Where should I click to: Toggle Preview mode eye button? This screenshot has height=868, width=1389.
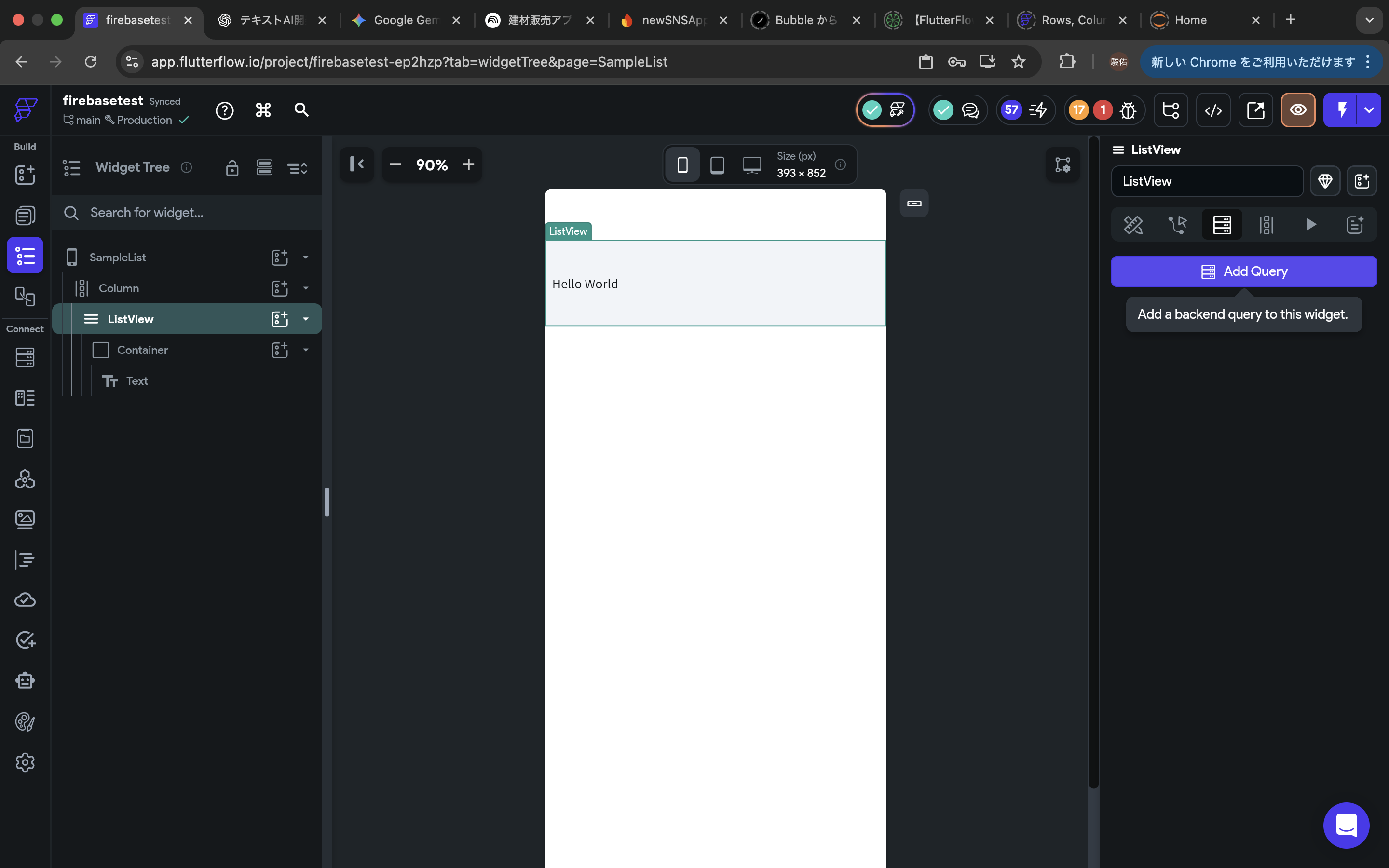pos(1298,109)
